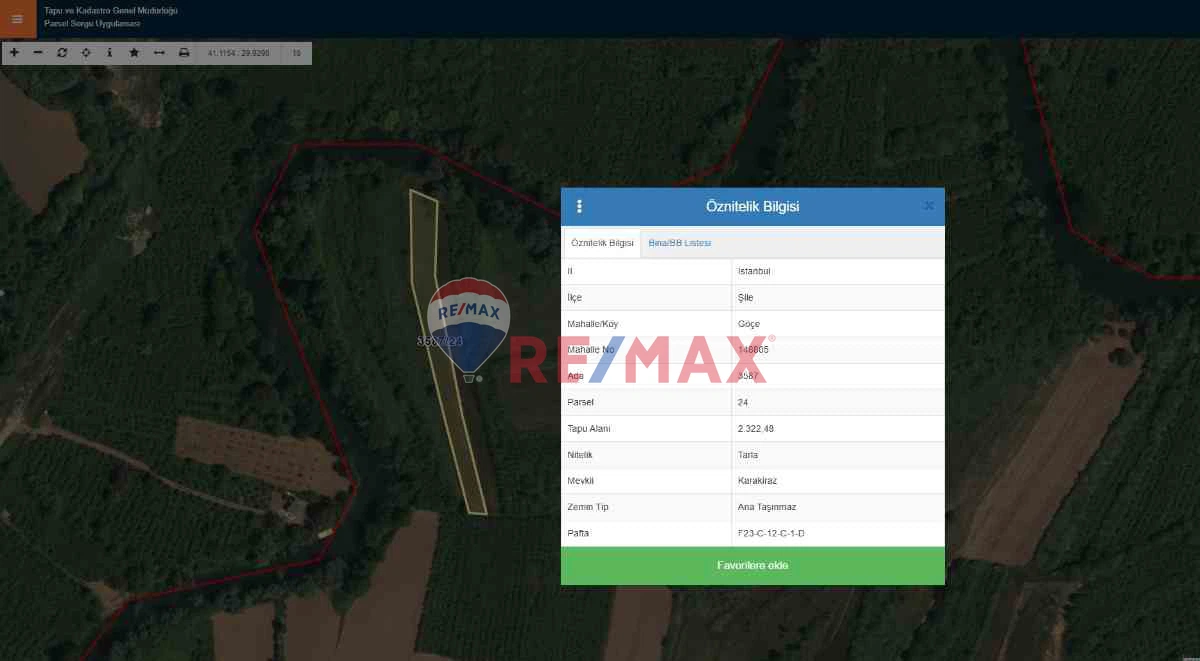Zoom in with the plus tool
The width and height of the screenshot is (1200, 661).
click(14, 52)
